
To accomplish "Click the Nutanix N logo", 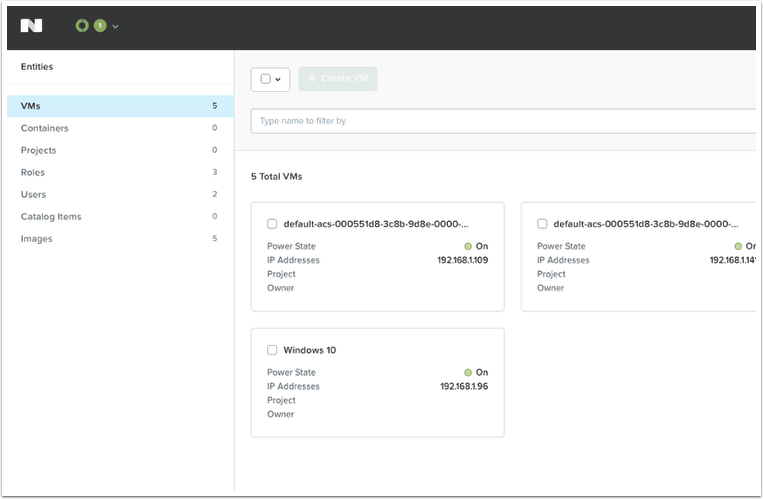I will point(31,26).
